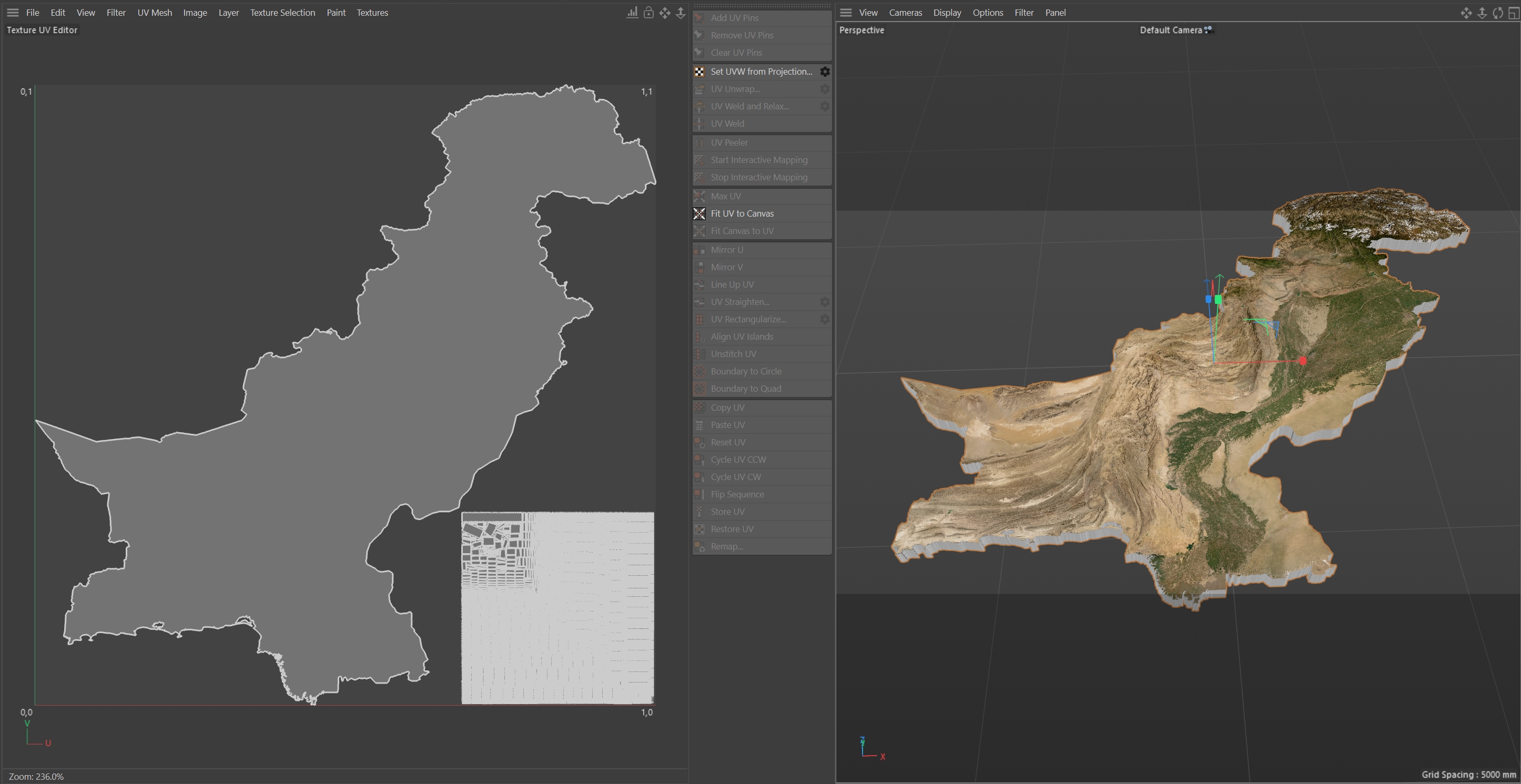Click the red X-axis handle on gizmo

click(1303, 361)
